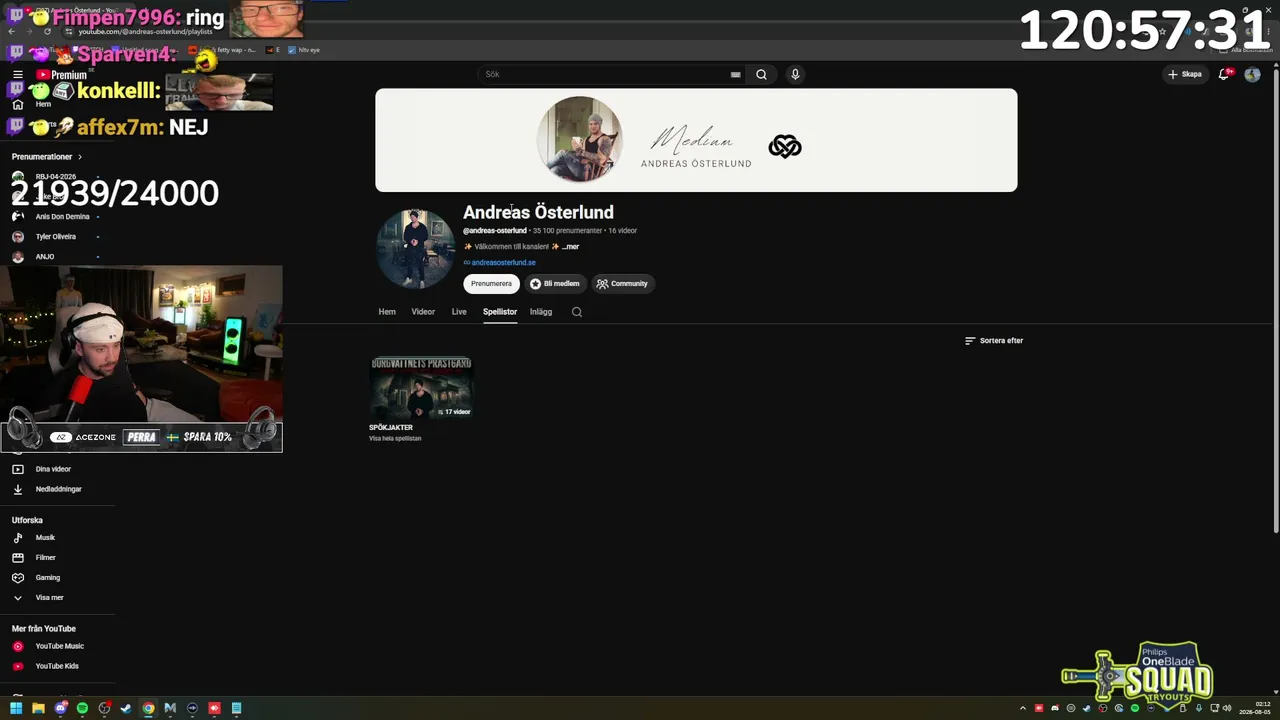Click the Andreas Österlund channel banner
The width and height of the screenshot is (1280, 720).
tap(696, 140)
